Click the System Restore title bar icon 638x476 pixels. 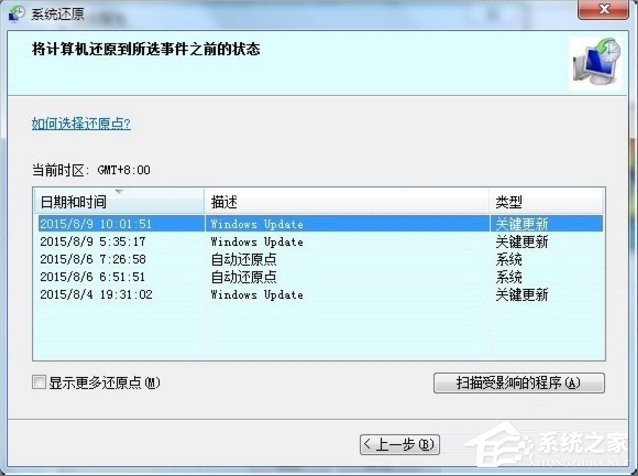click(16, 14)
